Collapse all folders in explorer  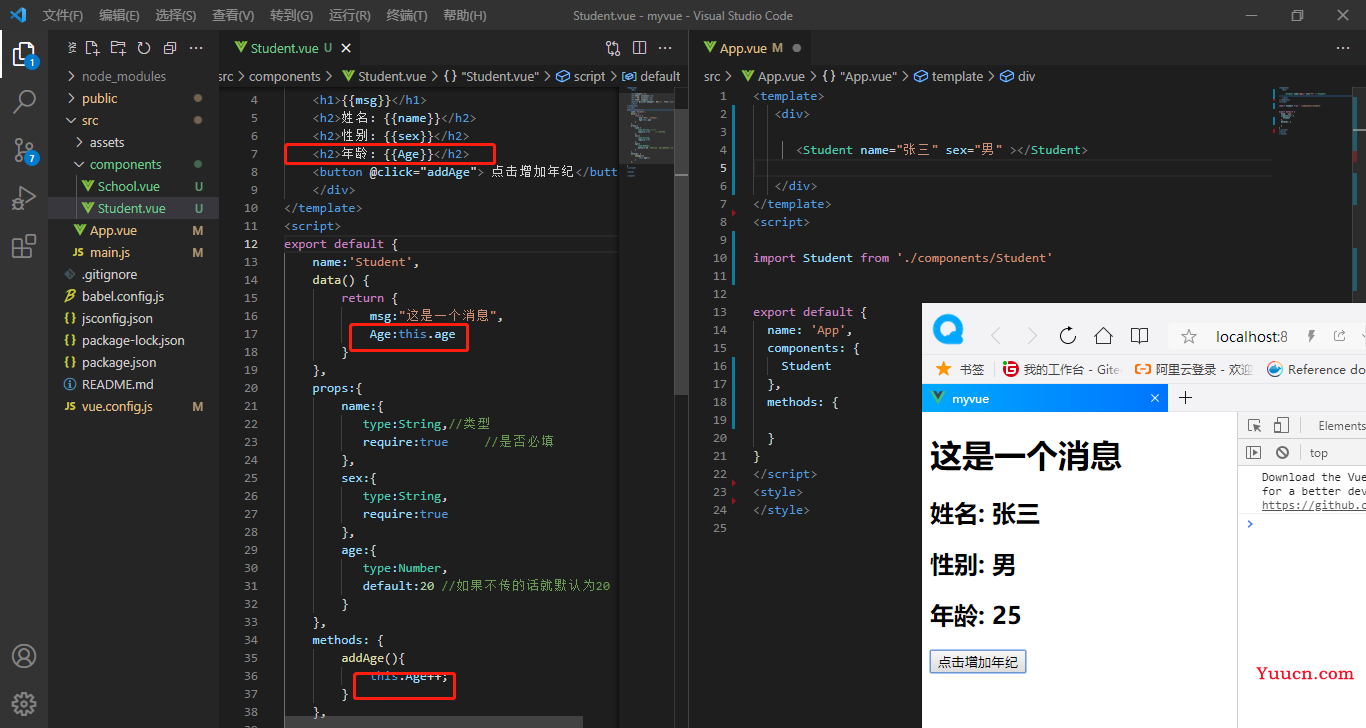170,48
